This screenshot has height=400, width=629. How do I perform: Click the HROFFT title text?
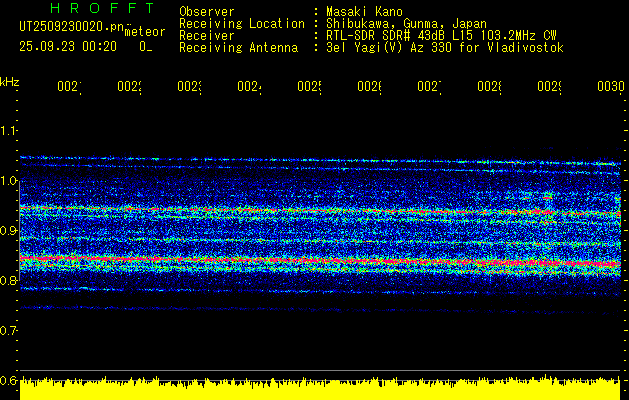point(102,8)
